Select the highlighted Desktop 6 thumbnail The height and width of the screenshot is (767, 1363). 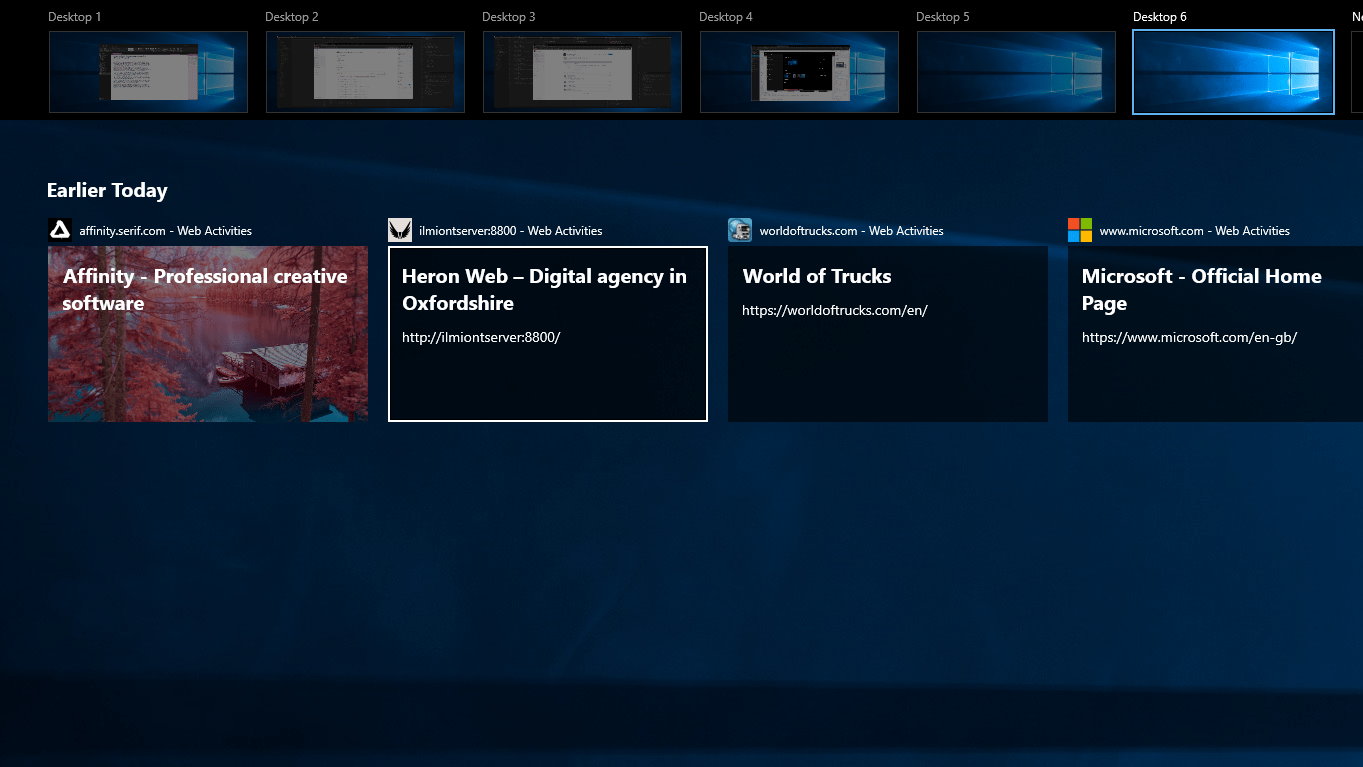click(1233, 72)
